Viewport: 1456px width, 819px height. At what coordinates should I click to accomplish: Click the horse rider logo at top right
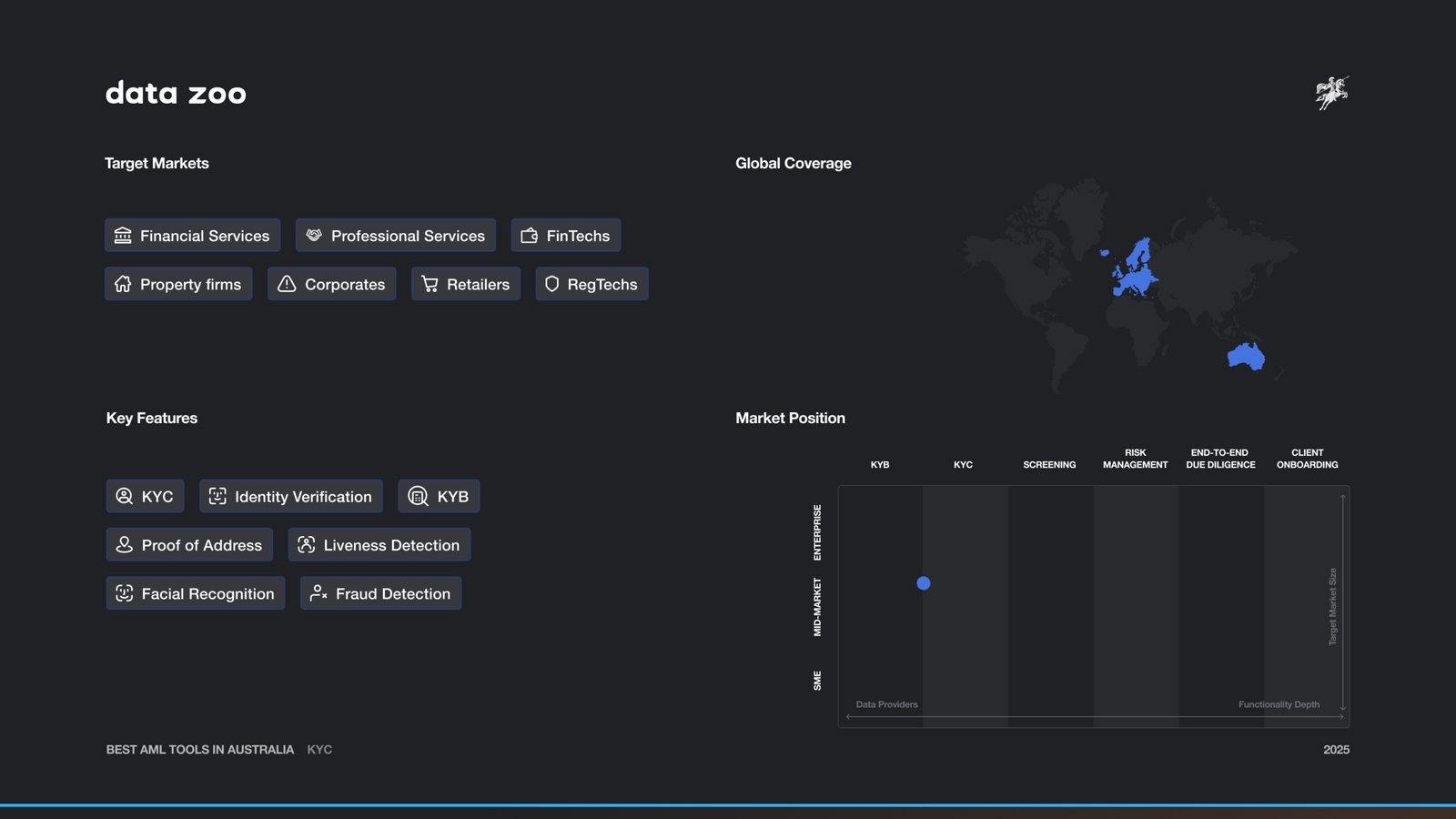[1332, 93]
